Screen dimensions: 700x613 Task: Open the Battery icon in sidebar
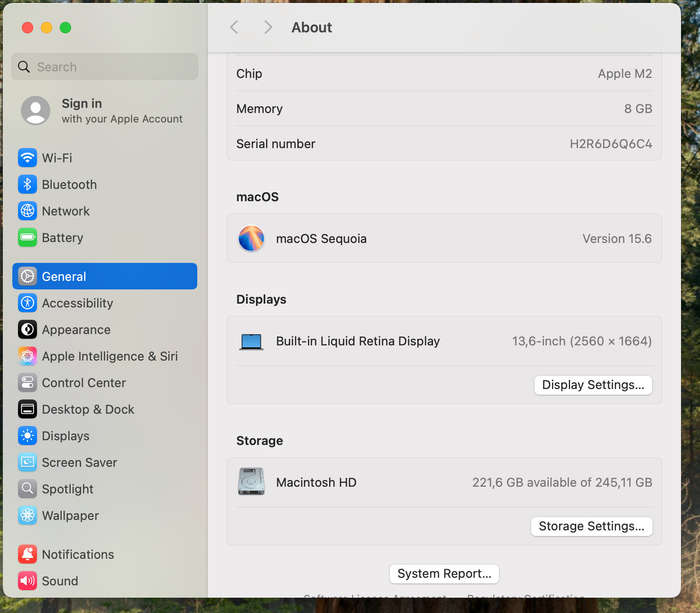[x=27, y=238]
